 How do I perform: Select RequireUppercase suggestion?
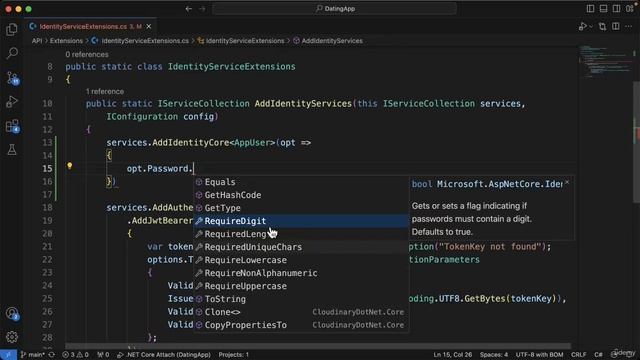[301, 286]
